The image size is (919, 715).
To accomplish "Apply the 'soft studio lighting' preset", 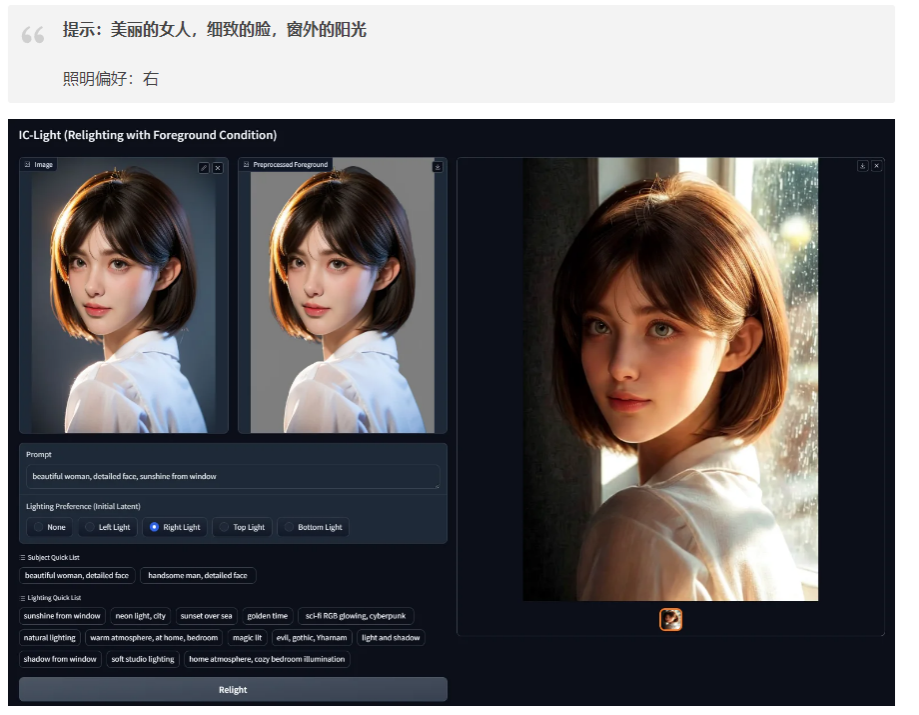I will (142, 660).
